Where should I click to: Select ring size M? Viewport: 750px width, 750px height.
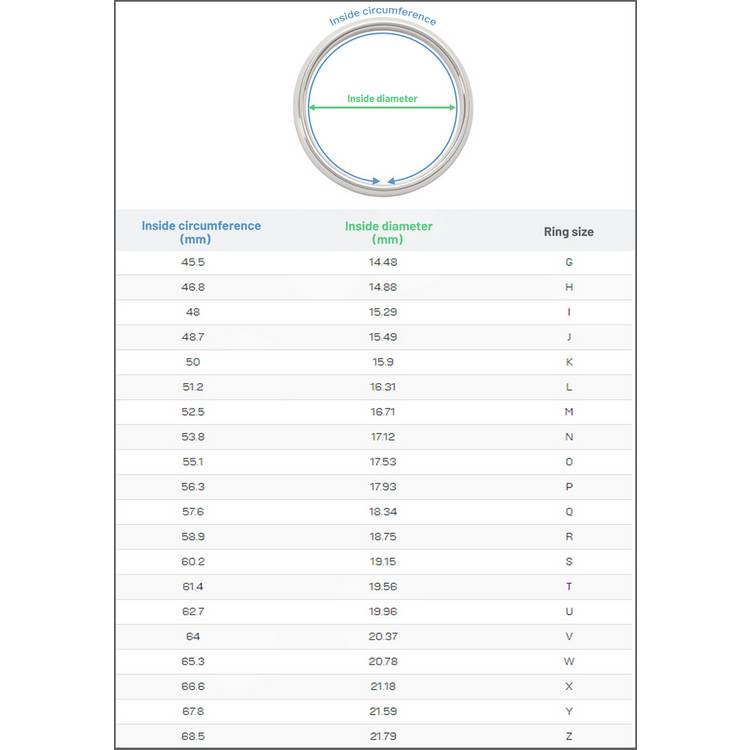click(x=569, y=412)
